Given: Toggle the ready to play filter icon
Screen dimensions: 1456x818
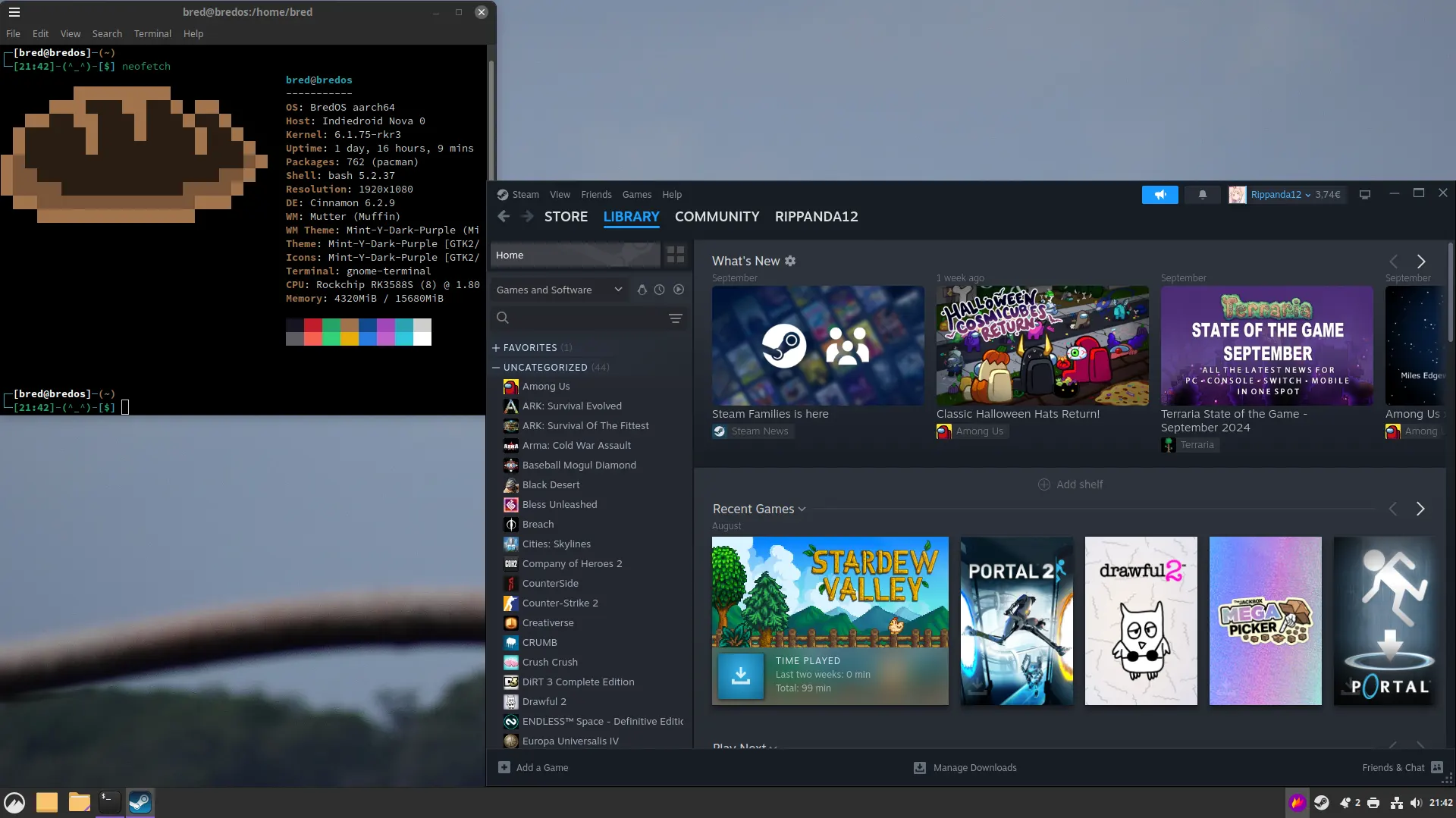Looking at the screenshot, I should [679, 290].
